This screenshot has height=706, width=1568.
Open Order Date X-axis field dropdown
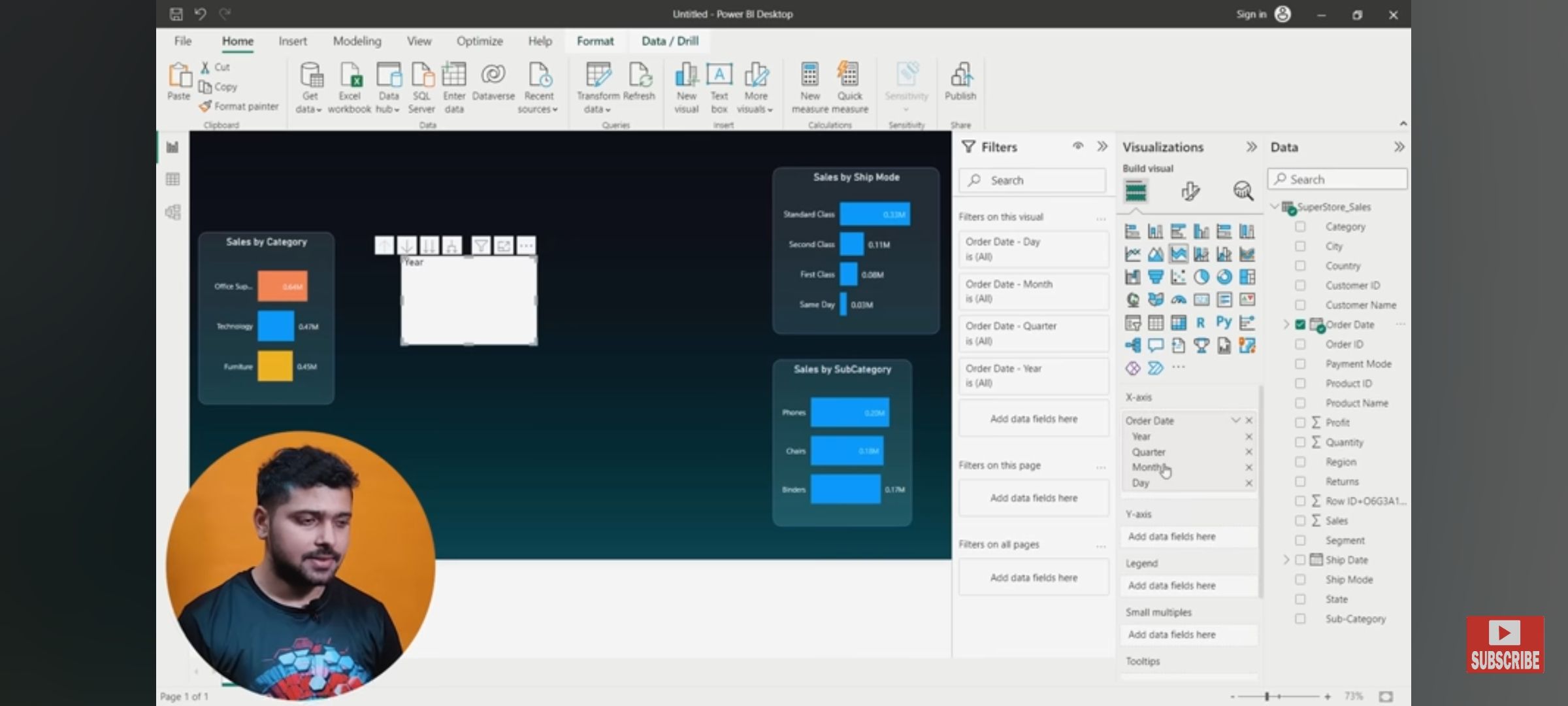[1235, 420]
